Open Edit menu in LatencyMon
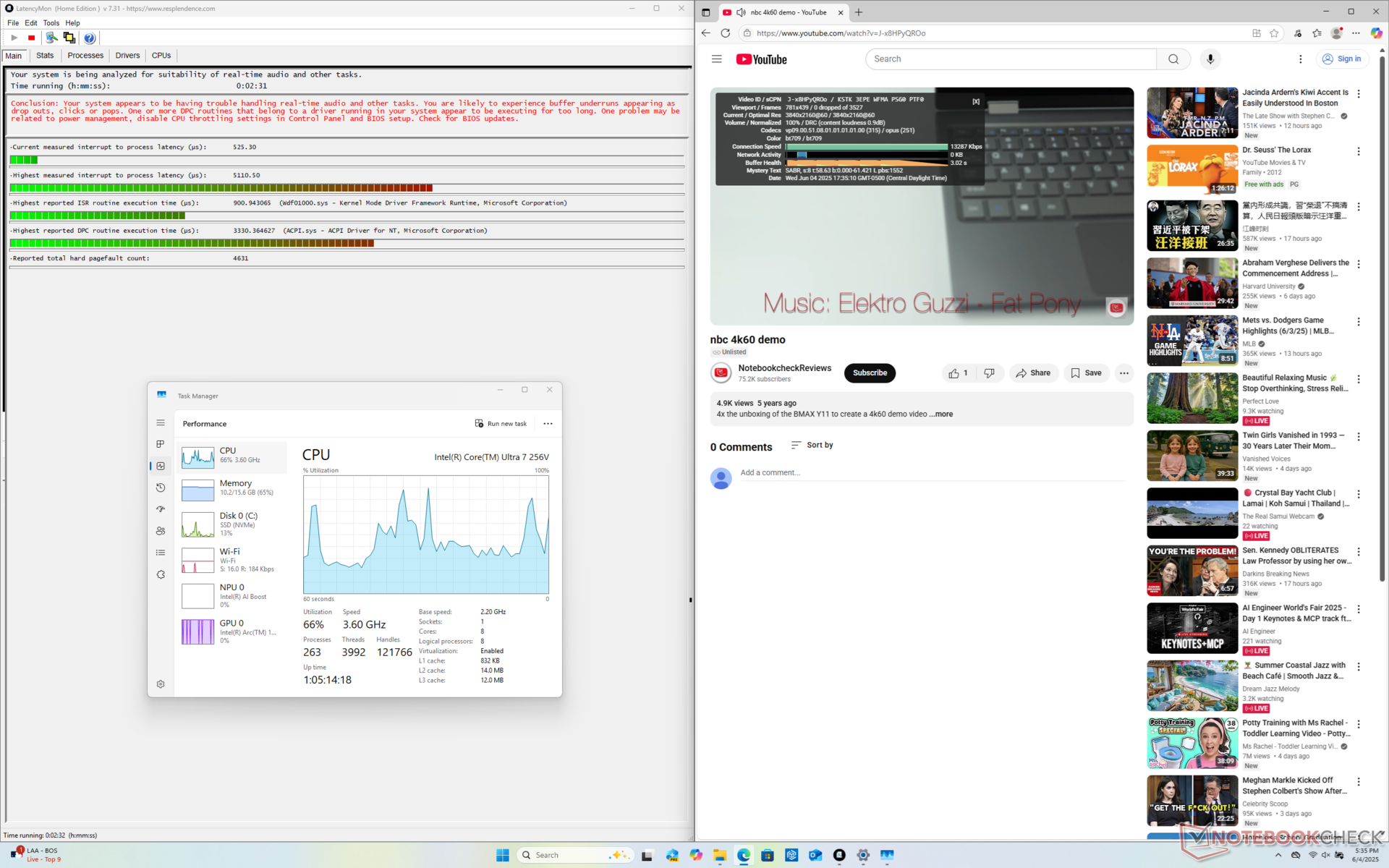This screenshot has height=868, width=1389. pos(31,23)
